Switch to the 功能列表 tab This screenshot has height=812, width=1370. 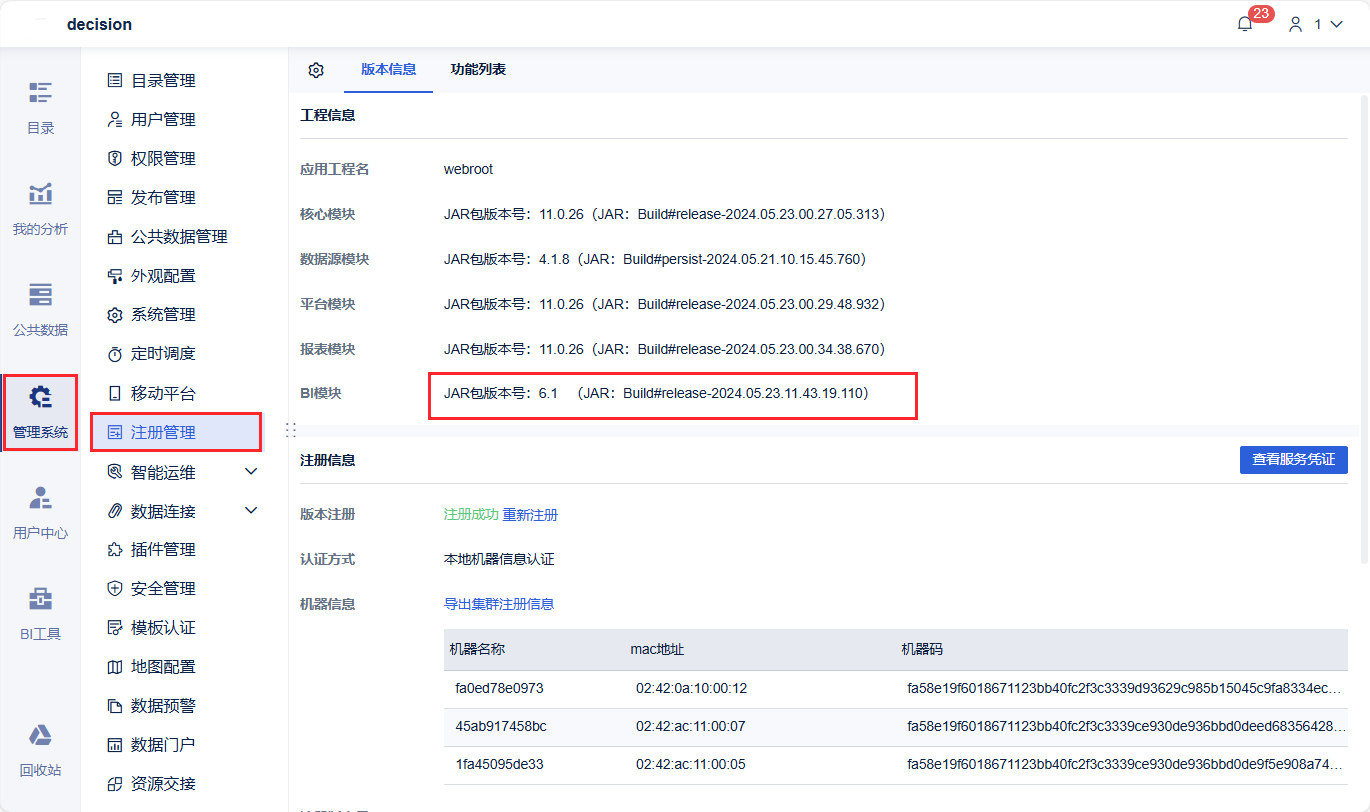coord(478,69)
